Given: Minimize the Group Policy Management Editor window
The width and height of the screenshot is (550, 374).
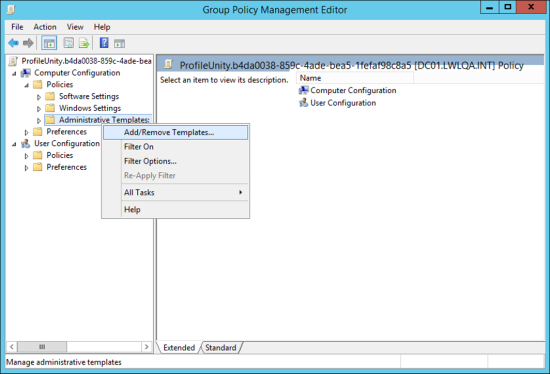Looking at the screenshot, I should point(490,7).
